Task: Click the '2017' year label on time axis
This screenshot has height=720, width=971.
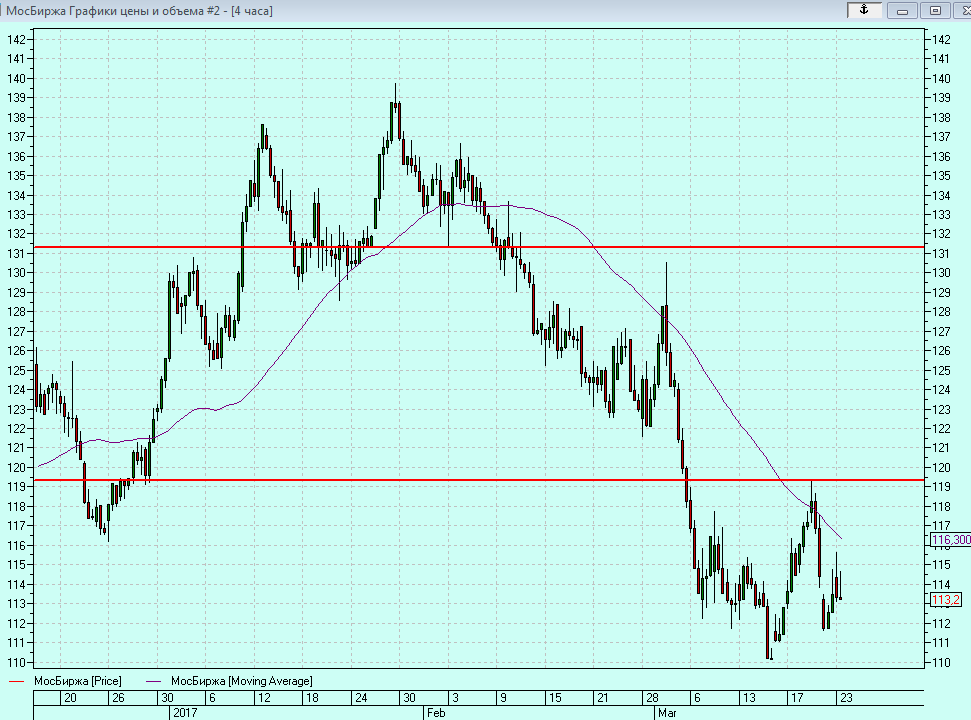Action: click(x=185, y=713)
